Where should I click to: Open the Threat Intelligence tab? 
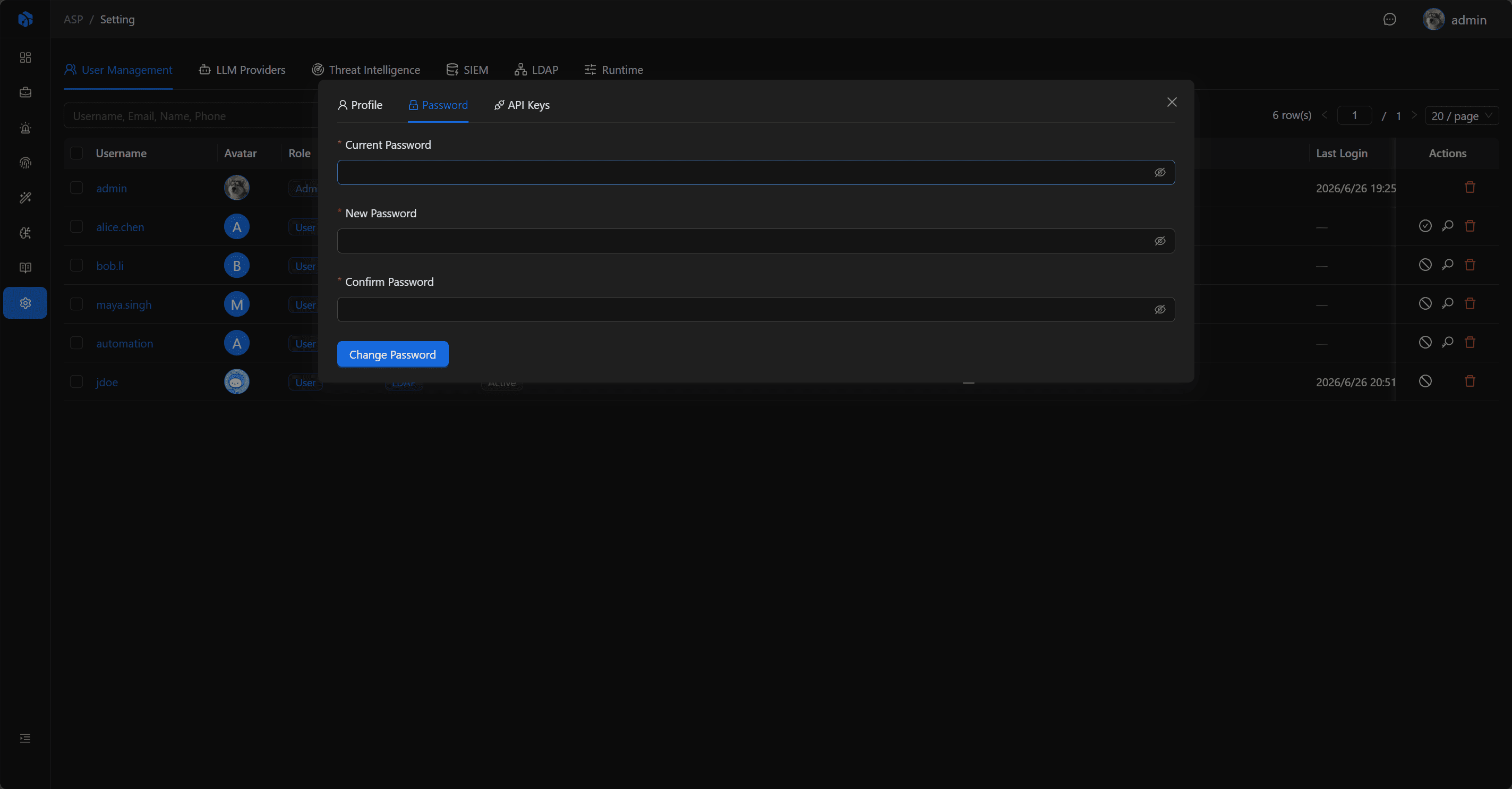pyautogui.click(x=366, y=70)
